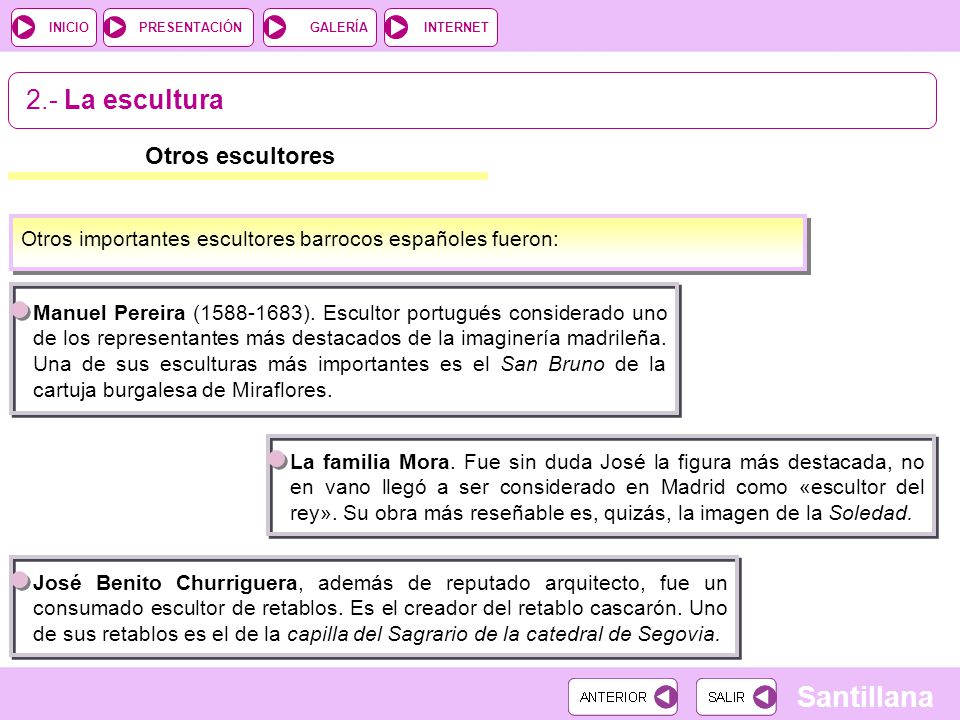The width and height of the screenshot is (960, 720).
Task: Click the italic words 'San Bruno'
Action: click(x=553, y=364)
